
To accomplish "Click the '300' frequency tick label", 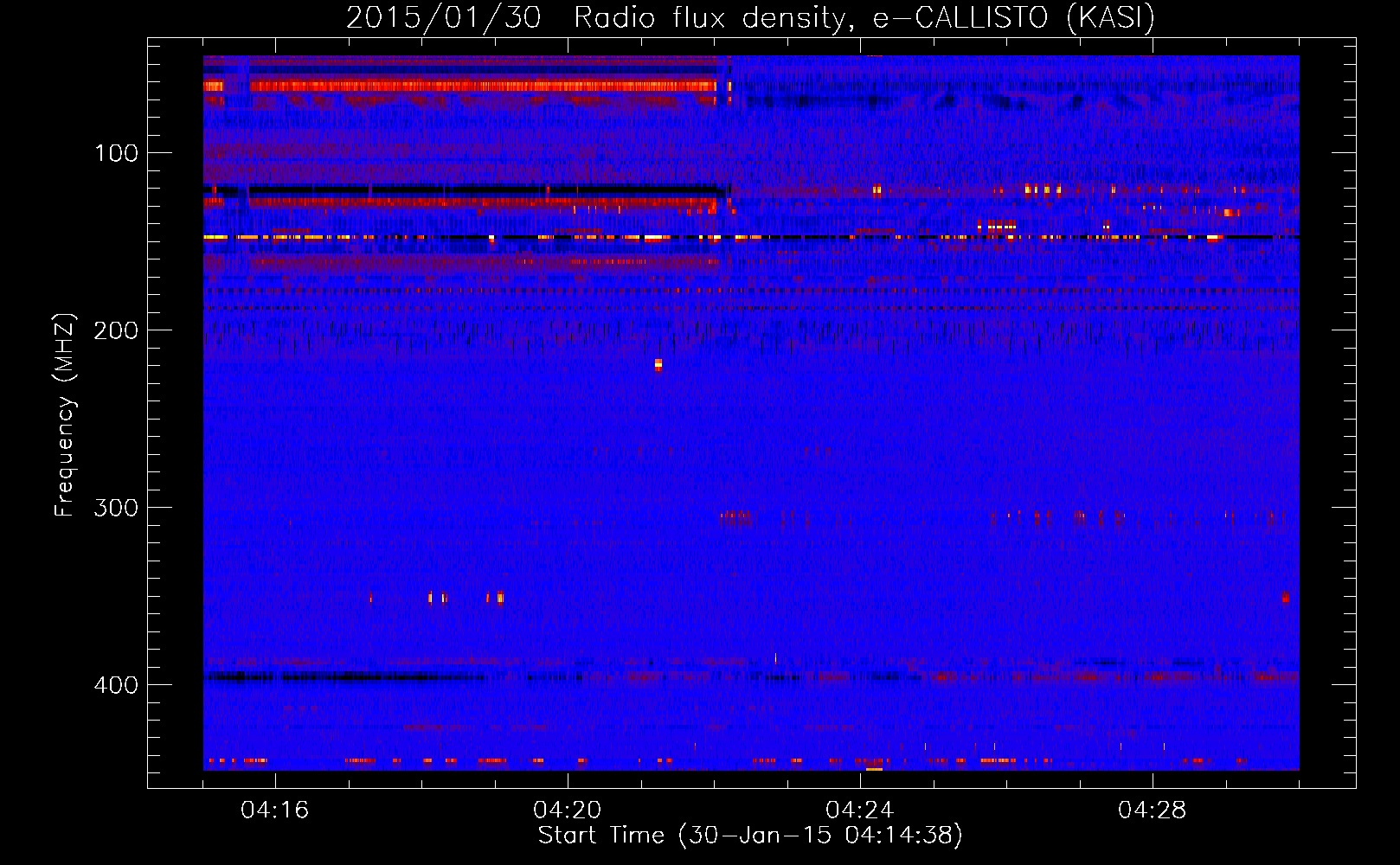I will tap(116, 508).
